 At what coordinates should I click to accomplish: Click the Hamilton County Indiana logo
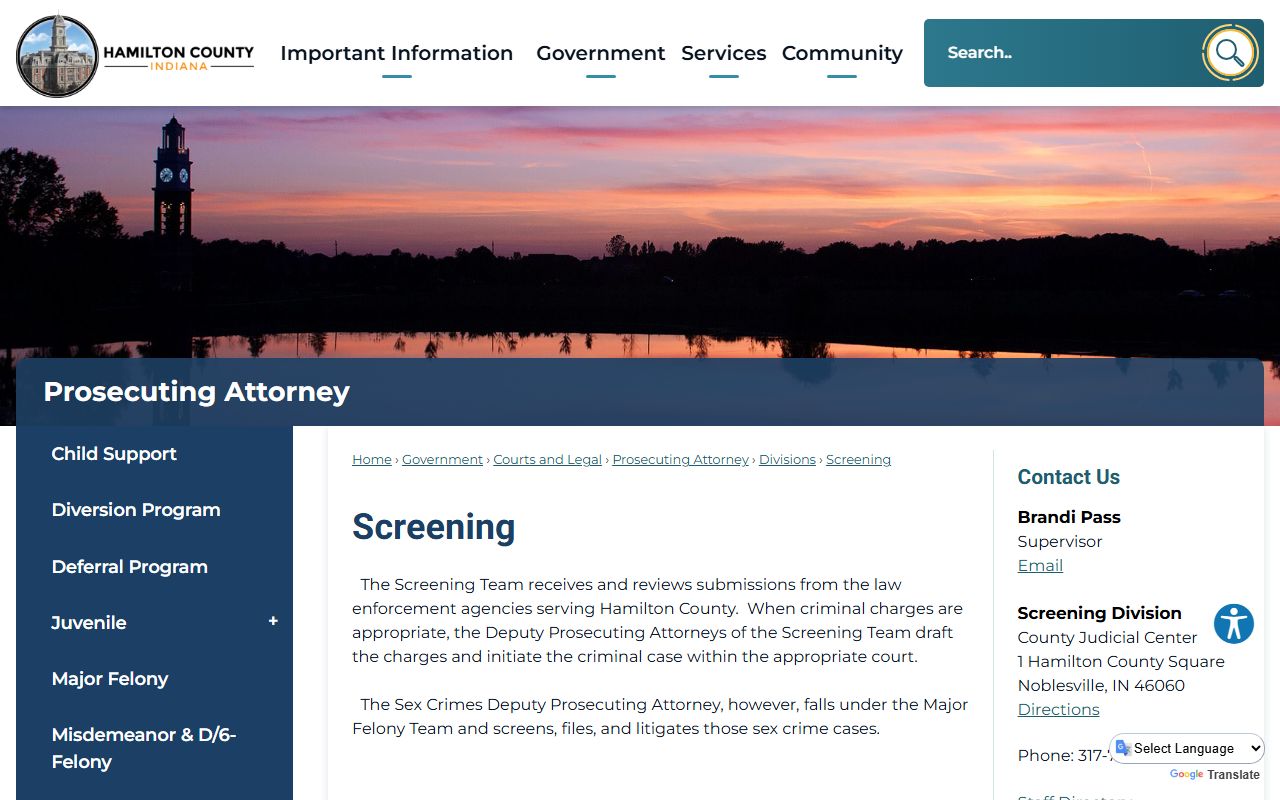pos(135,55)
